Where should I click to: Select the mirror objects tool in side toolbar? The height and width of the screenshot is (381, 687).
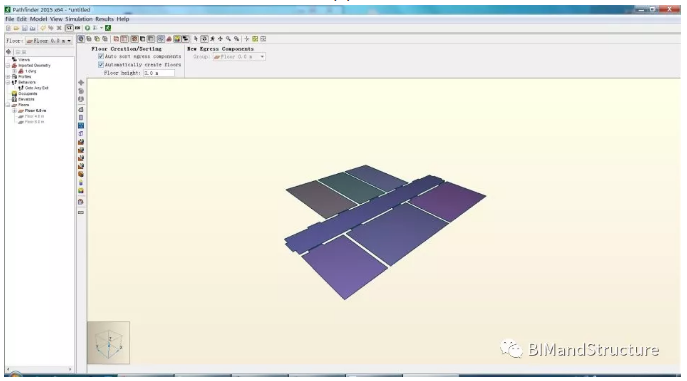click(81, 99)
